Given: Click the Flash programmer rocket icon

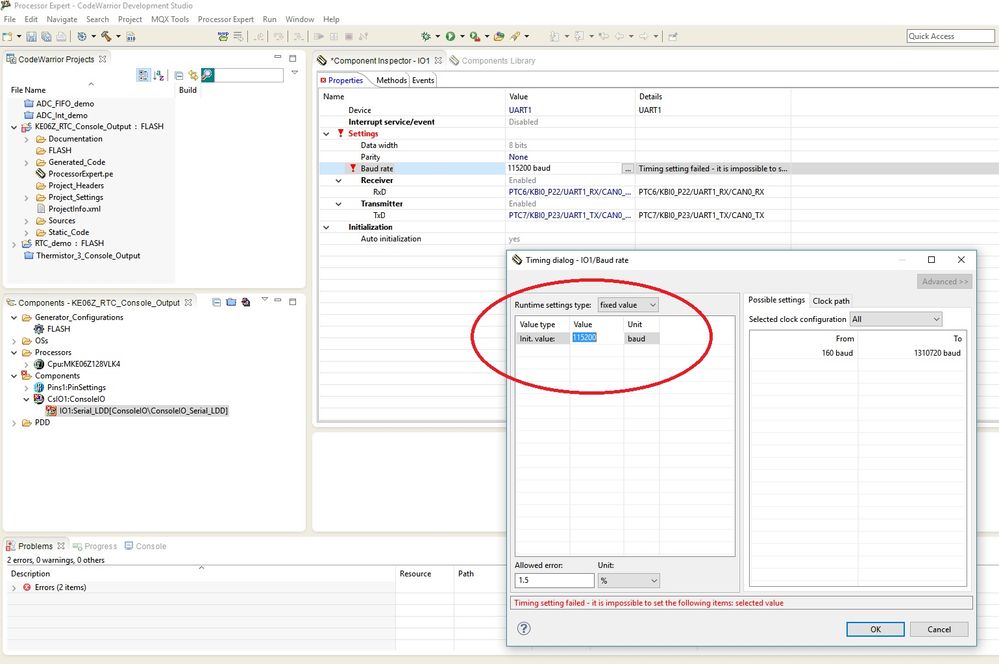Looking at the screenshot, I should click(515, 36).
